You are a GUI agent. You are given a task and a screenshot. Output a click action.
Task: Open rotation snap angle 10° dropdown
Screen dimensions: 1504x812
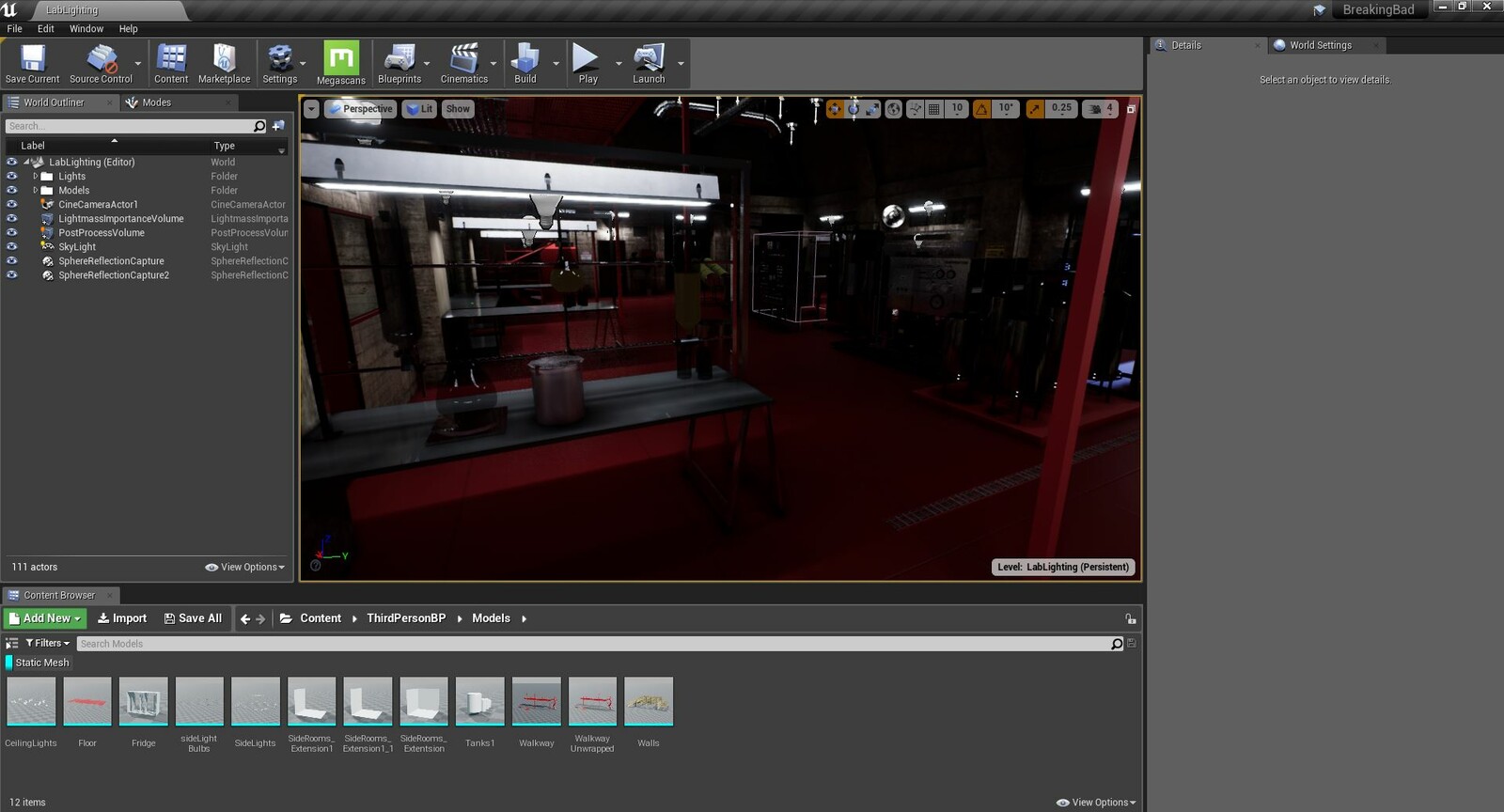pos(1006,109)
